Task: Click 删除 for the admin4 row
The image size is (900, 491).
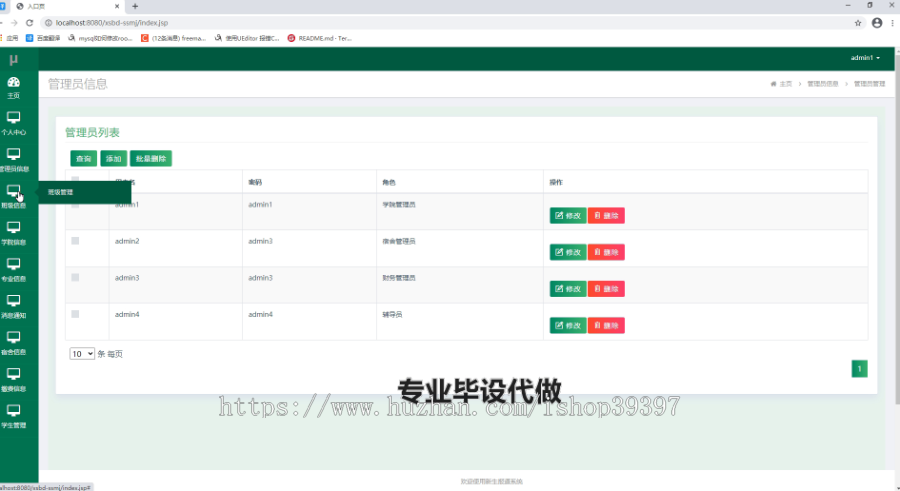Action: click(x=606, y=326)
